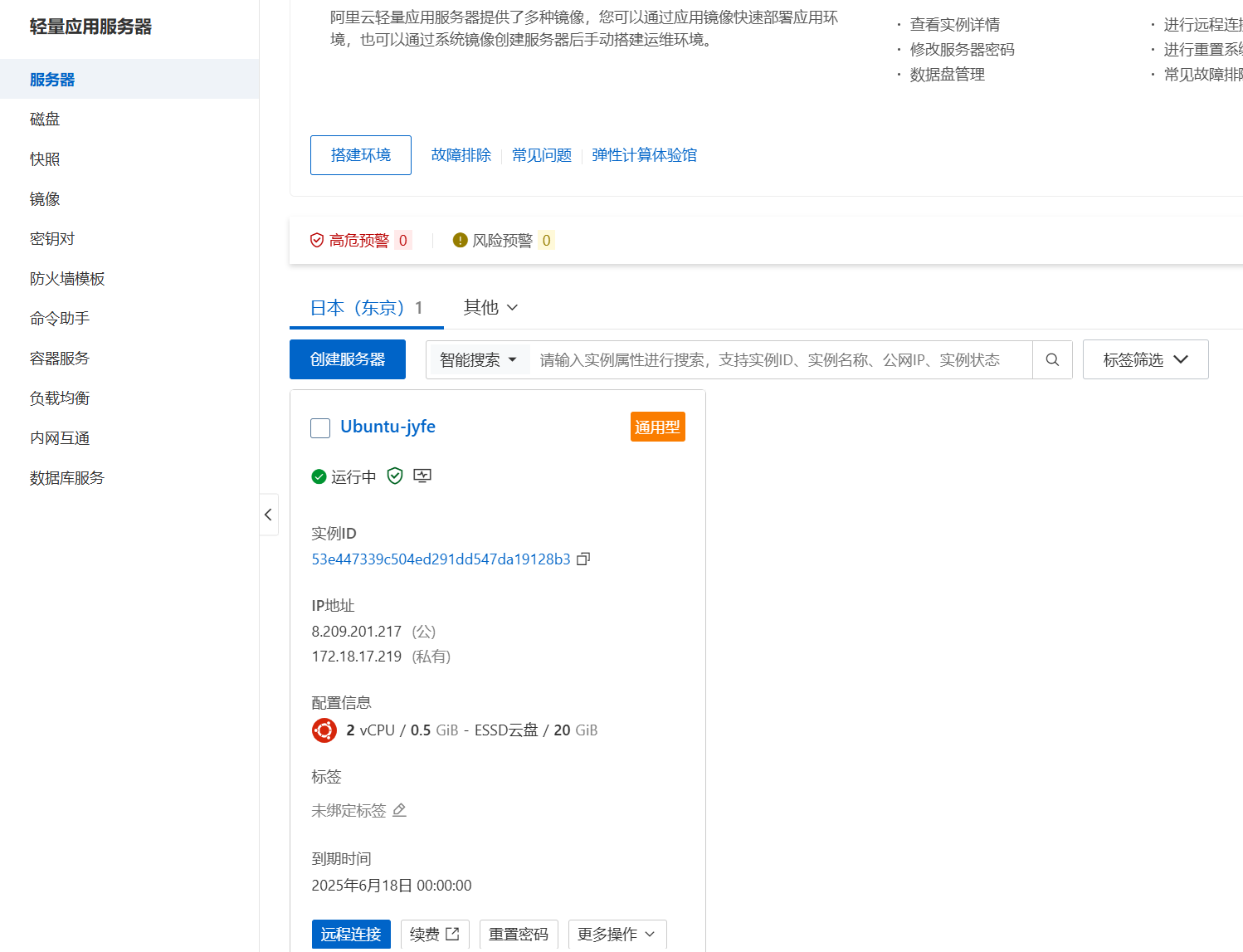Click the search magnifier icon
The image size is (1243, 952).
(x=1052, y=359)
